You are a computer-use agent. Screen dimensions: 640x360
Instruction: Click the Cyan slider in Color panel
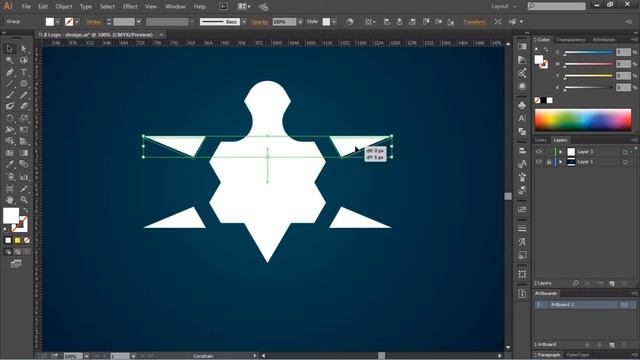(x=588, y=52)
